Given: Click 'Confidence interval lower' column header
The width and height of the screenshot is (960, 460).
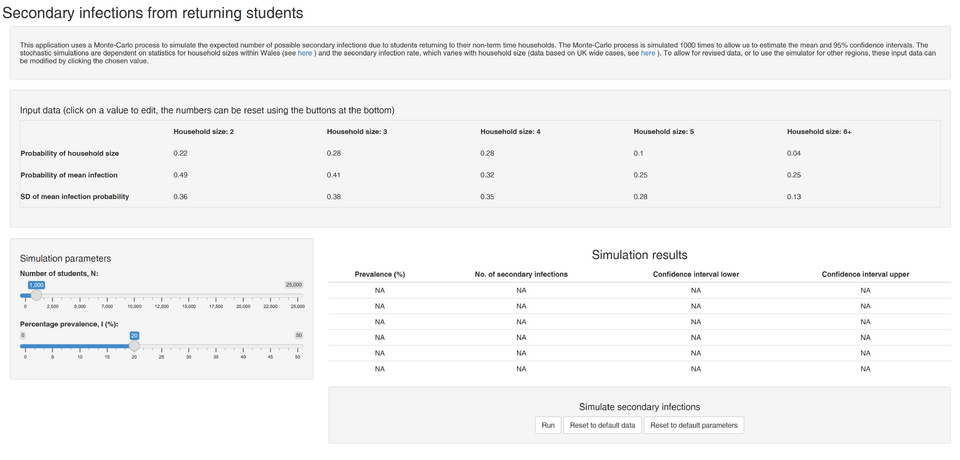Looking at the screenshot, I should pos(696,274).
